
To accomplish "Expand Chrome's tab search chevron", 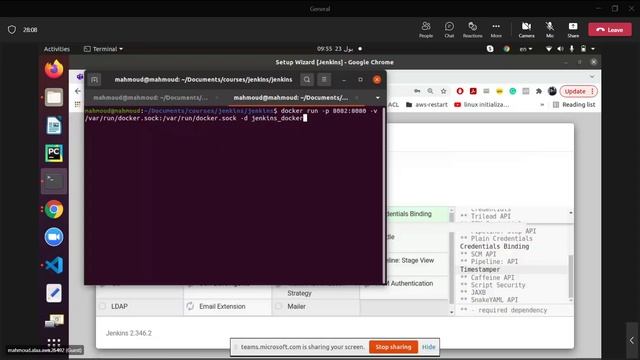I will pos(592,76).
